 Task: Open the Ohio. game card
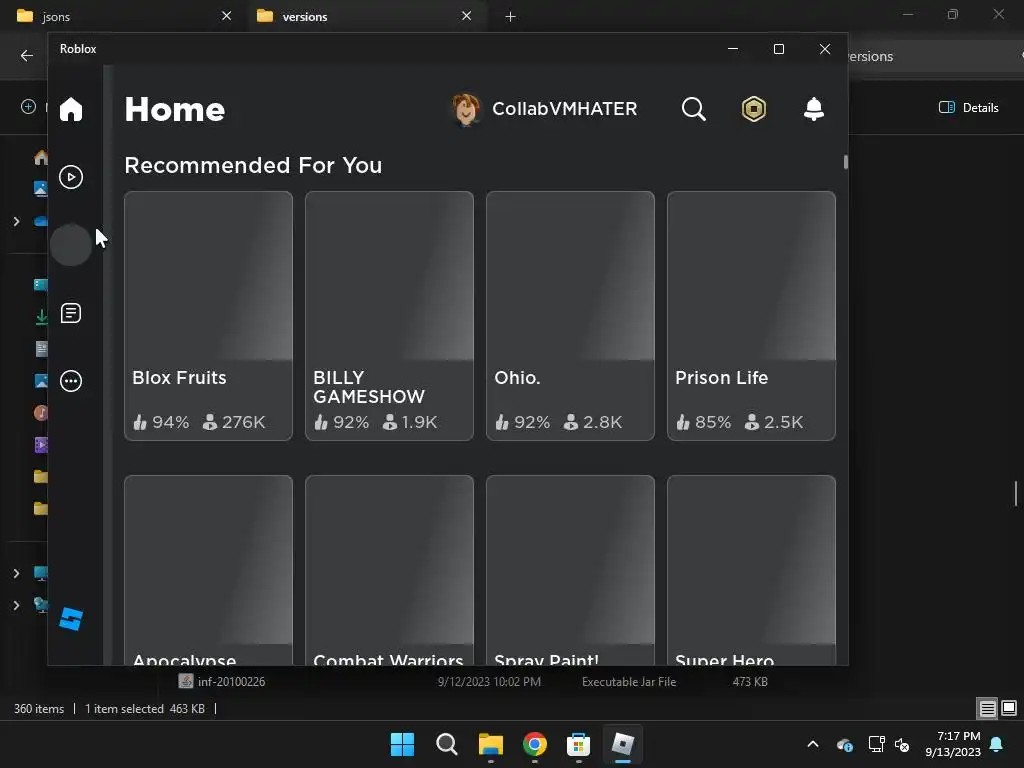pyautogui.click(x=570, y=316)
